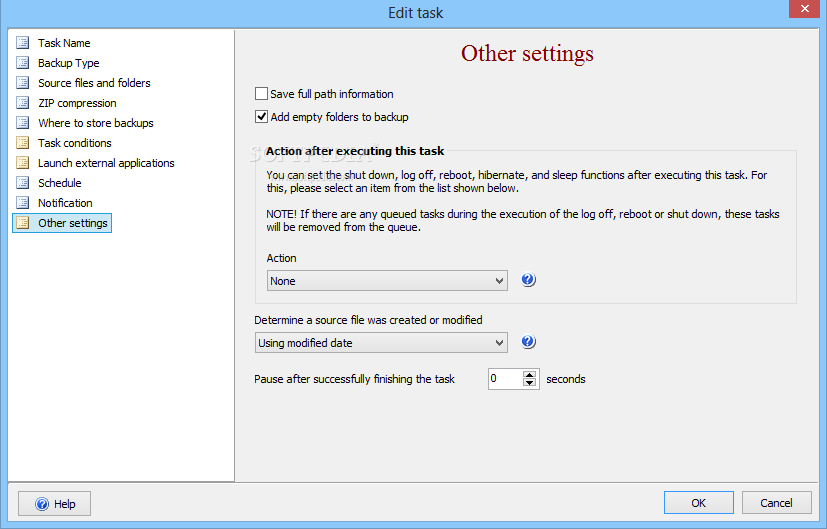
Task: Click the Notification page icon
Action: [23, 203]
